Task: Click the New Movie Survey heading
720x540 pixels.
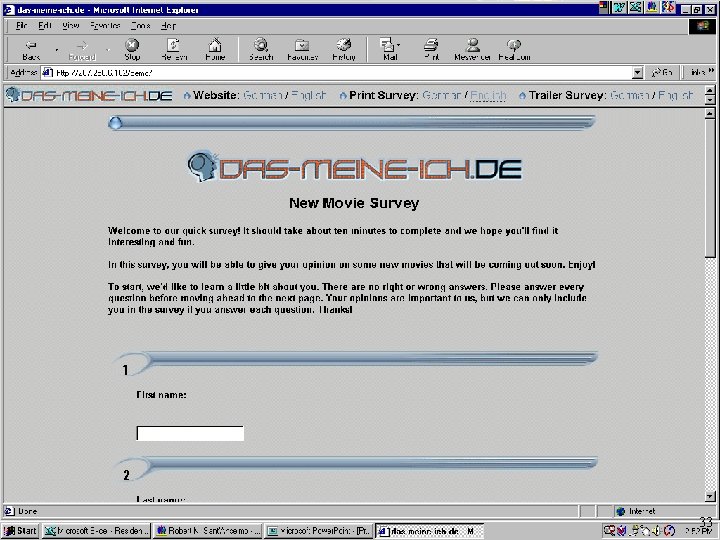Action: [354, 203]
